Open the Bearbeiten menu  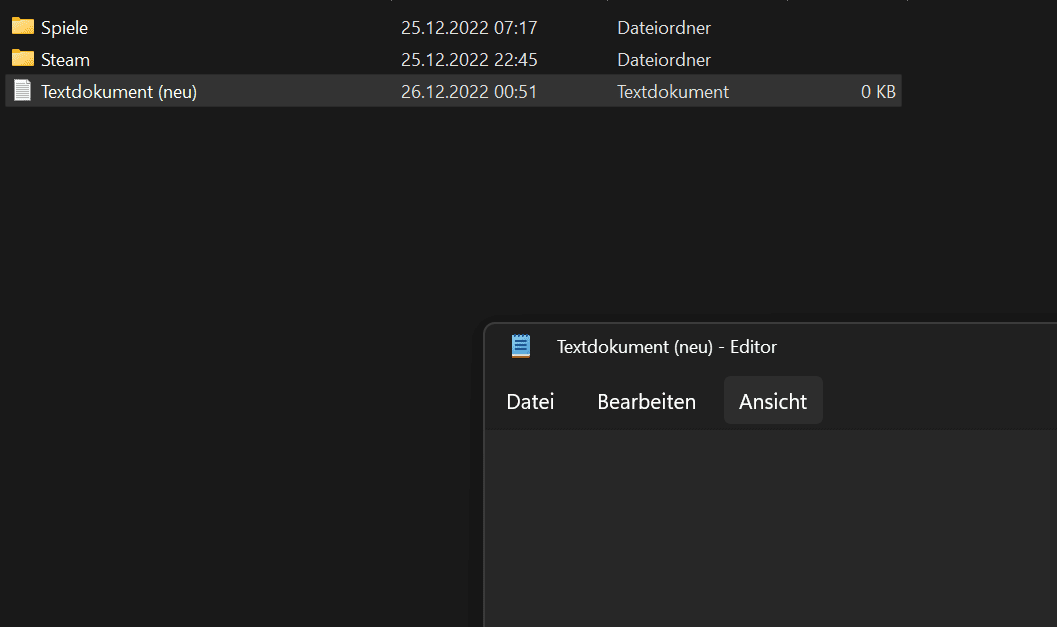tap(646, 402)
